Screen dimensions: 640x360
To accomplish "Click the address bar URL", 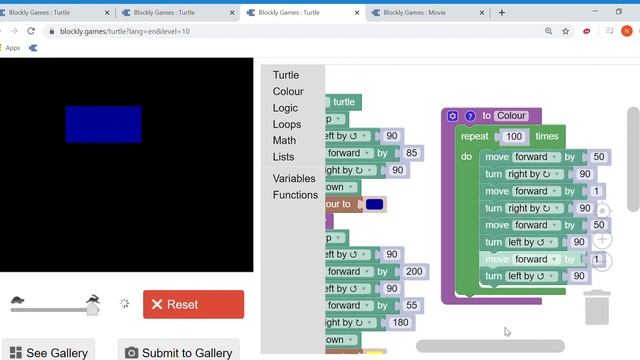I will pos(125,31).
